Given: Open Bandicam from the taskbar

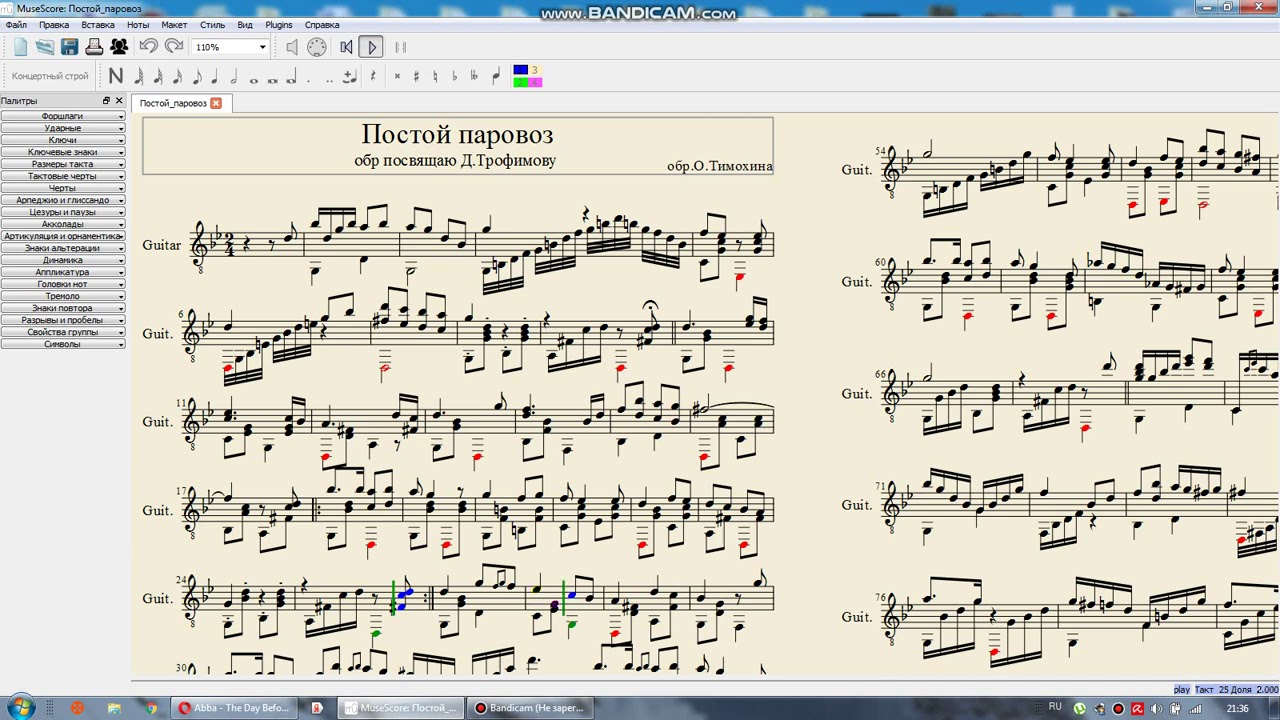Looking at the screenshot, I should pyautogui.click(x=529, y=708).
